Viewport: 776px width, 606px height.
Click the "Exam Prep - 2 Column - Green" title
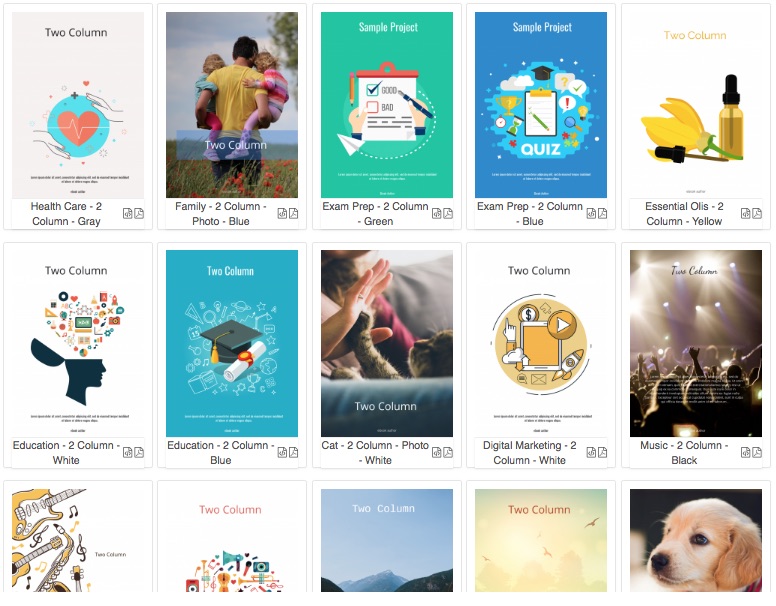point(375,213)
